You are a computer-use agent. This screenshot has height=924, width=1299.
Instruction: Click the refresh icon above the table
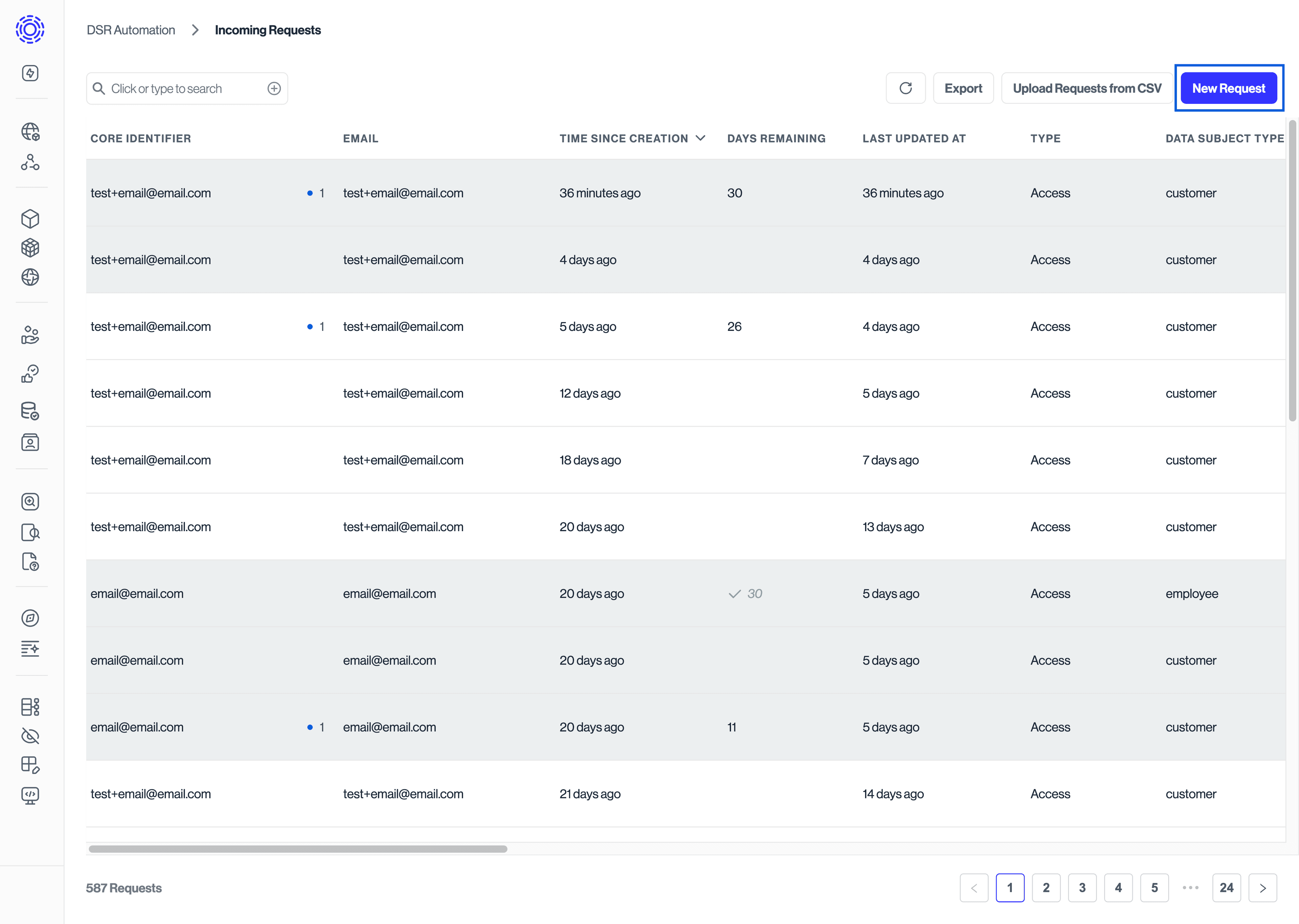(x=906, y=88)
